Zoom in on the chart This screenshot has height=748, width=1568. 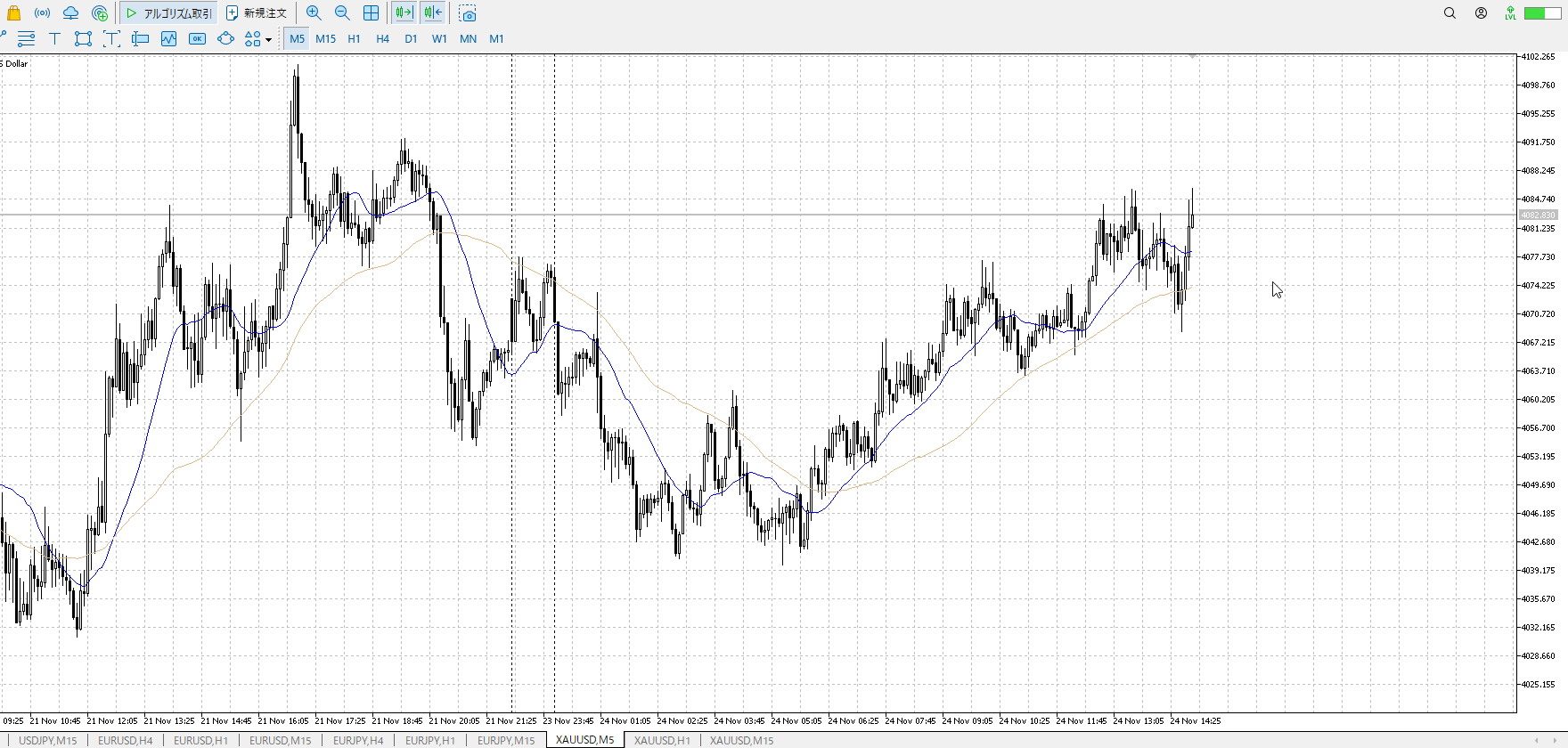[314, 13]
